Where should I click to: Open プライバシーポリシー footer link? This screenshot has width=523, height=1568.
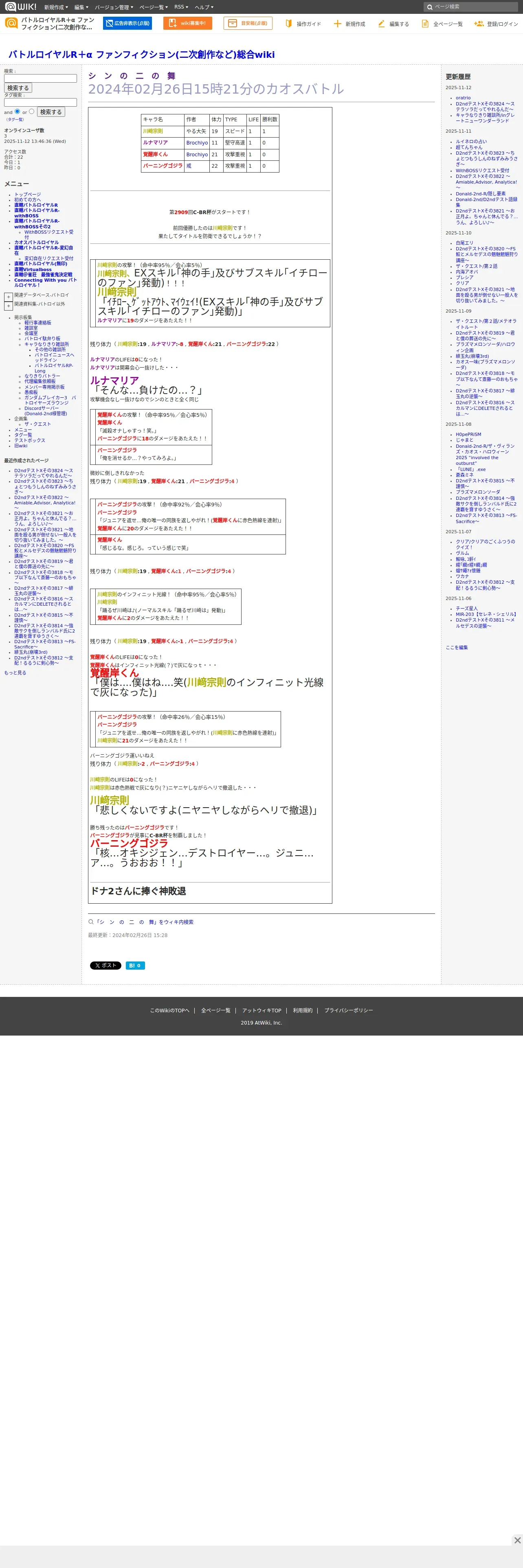coord(348,1010)
